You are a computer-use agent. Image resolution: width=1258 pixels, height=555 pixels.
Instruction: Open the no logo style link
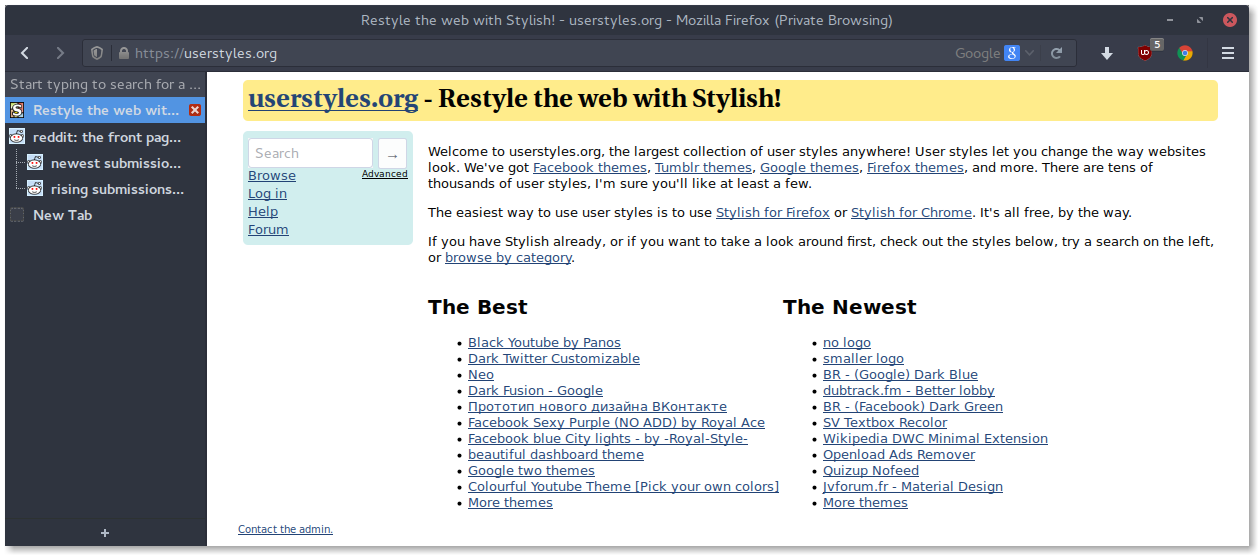(x=847, y=343)
